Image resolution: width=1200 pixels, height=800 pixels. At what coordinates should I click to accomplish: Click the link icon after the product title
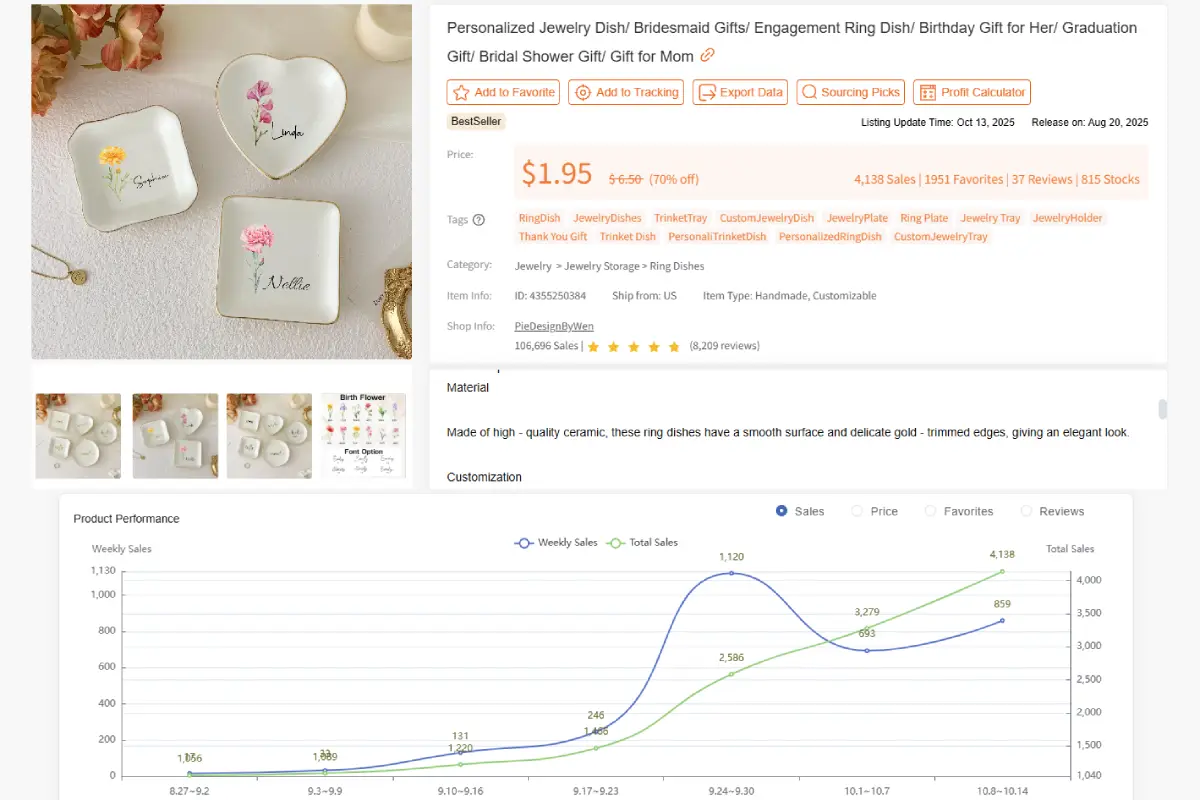coord(706,56)
